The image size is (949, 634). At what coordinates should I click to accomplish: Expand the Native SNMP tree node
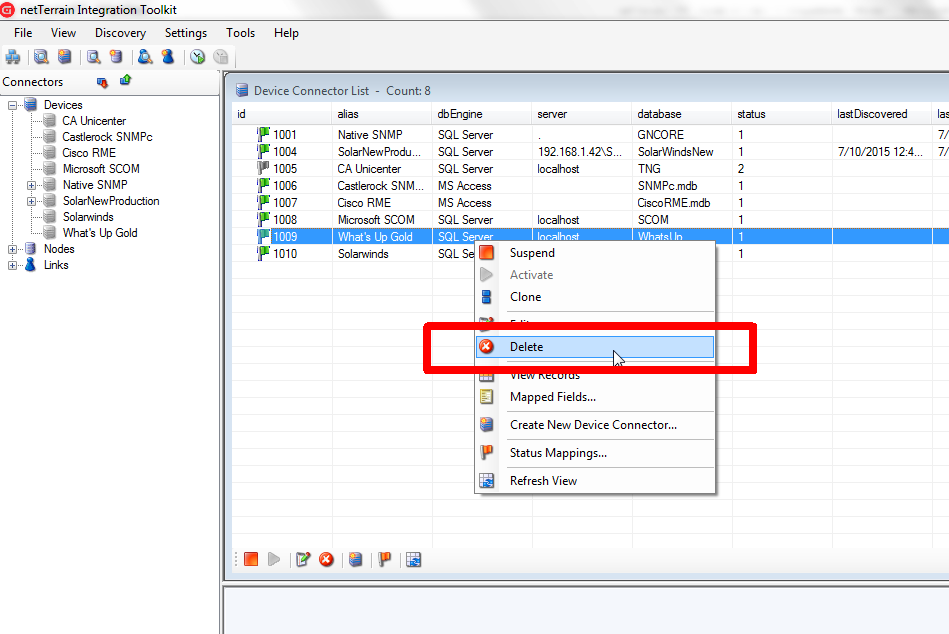pos(31,185)
